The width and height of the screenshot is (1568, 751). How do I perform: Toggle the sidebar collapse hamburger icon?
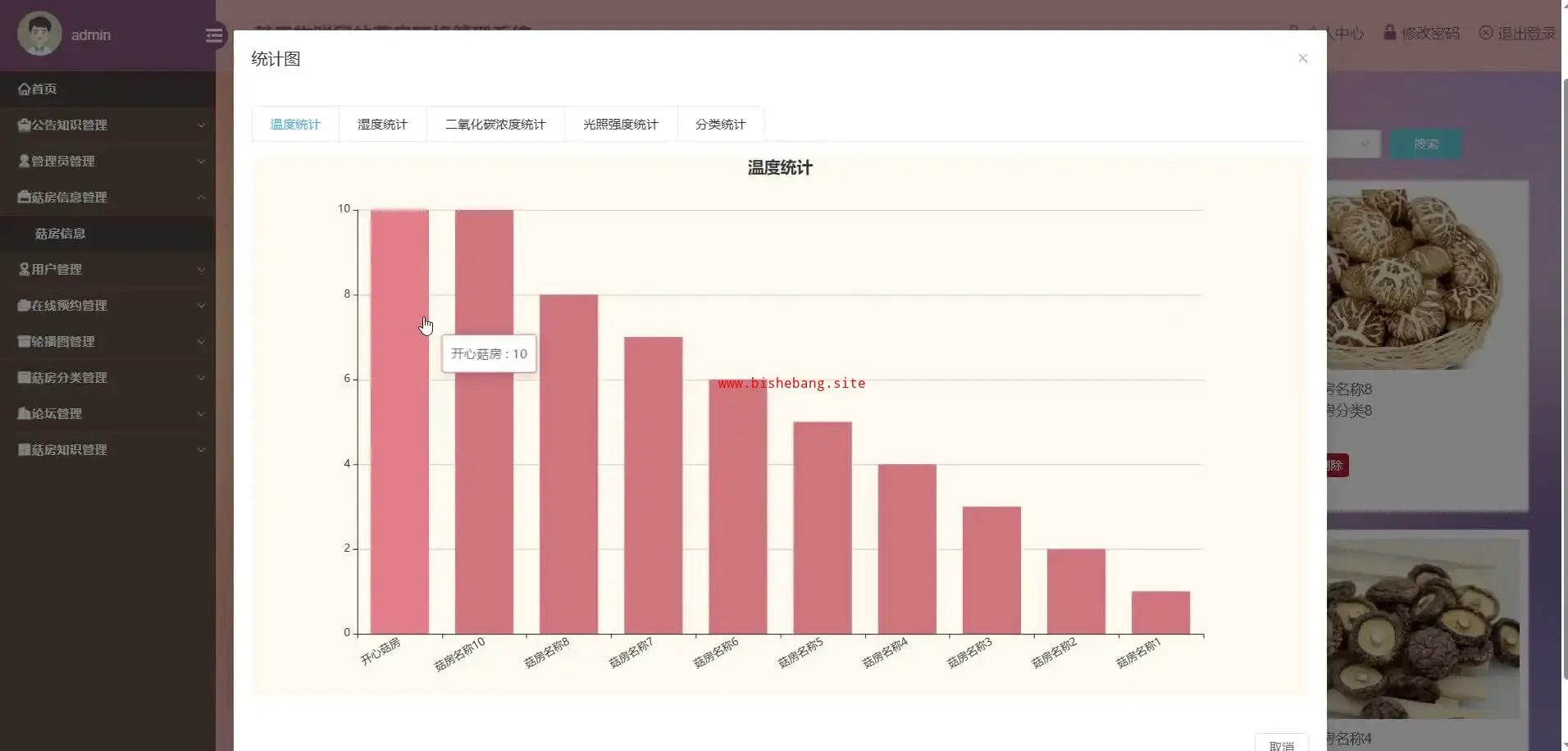tap(214, 35)
